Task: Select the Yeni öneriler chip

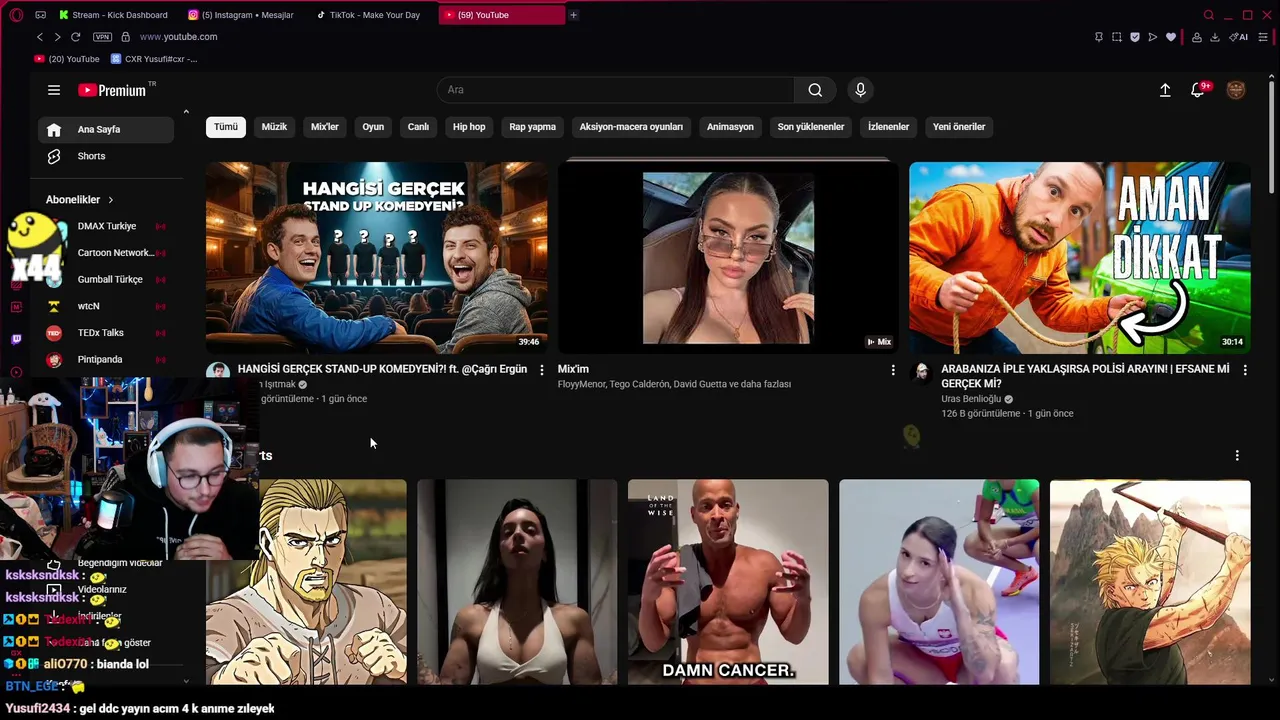Action: [x=959, y=127]
